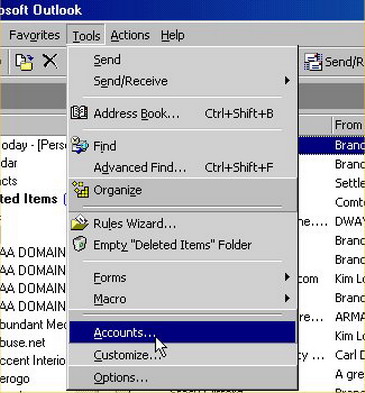Hit the Move to Folder toolbar icon

(x=25, y=62)
